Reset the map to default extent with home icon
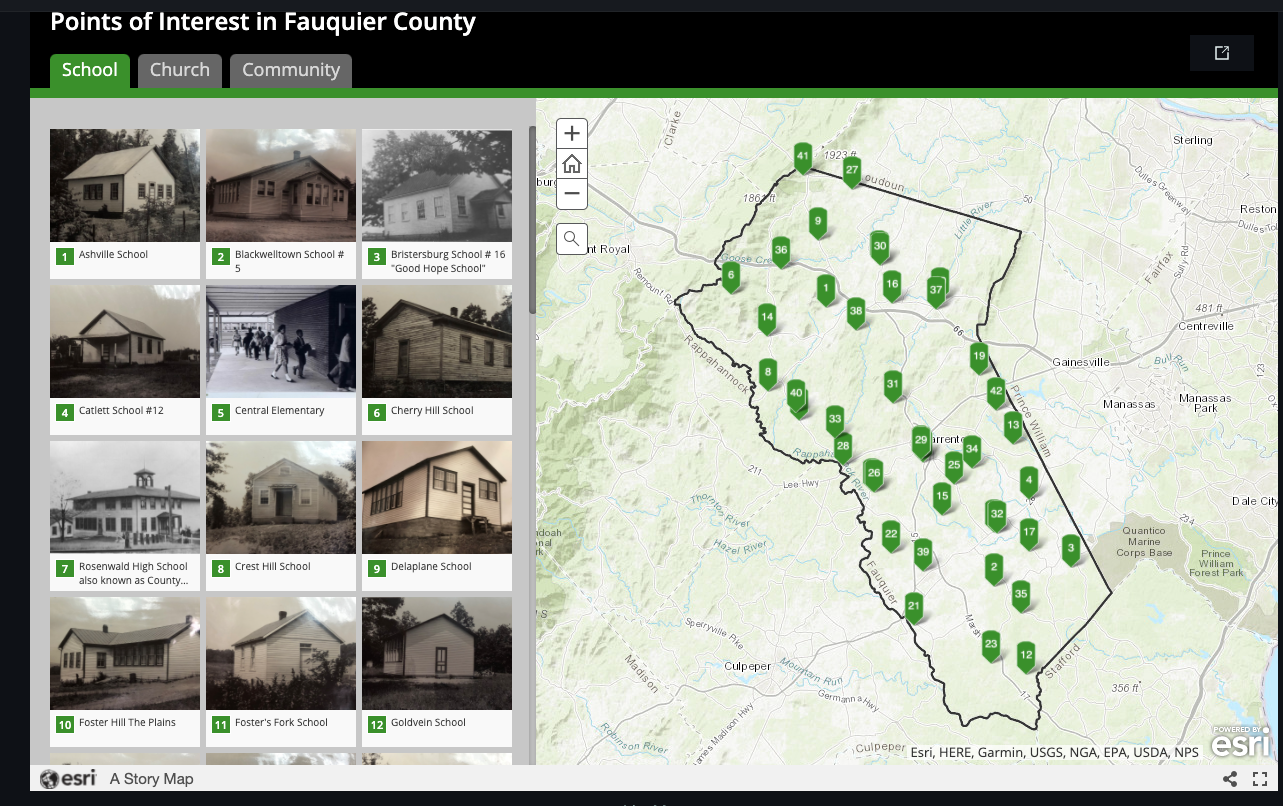This screenshot has height=806, width=1283. (x=571, y=163)
